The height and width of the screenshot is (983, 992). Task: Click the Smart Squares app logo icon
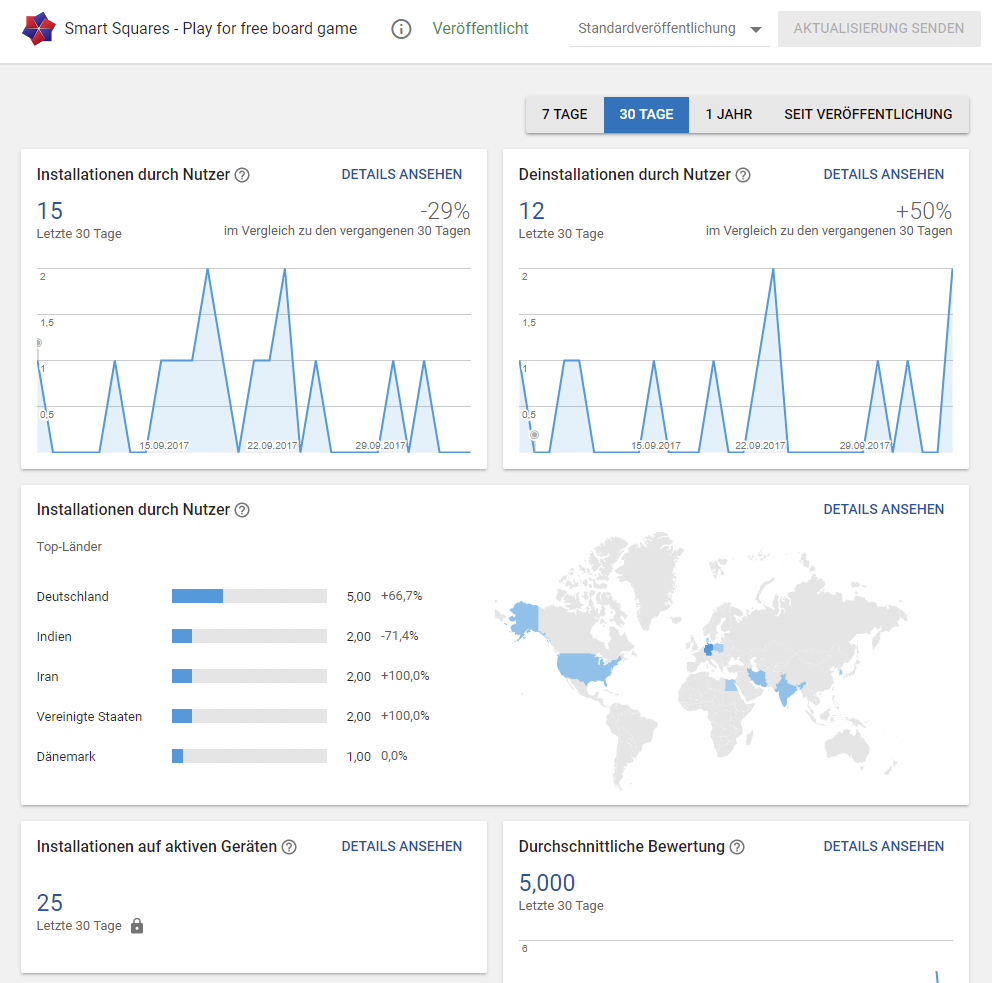pos(39,28)
